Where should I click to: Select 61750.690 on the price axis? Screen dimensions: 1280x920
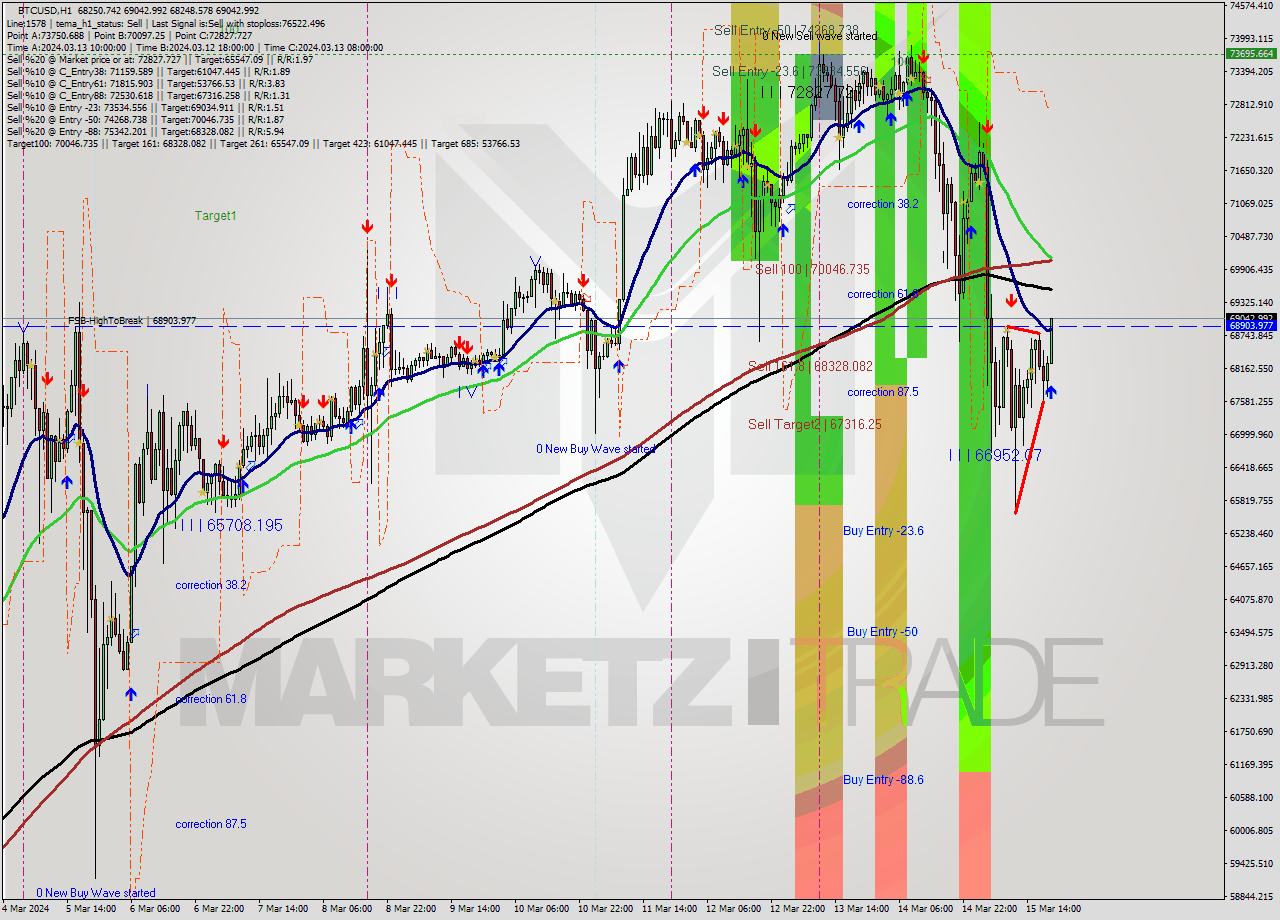[x=1250, y=731]
